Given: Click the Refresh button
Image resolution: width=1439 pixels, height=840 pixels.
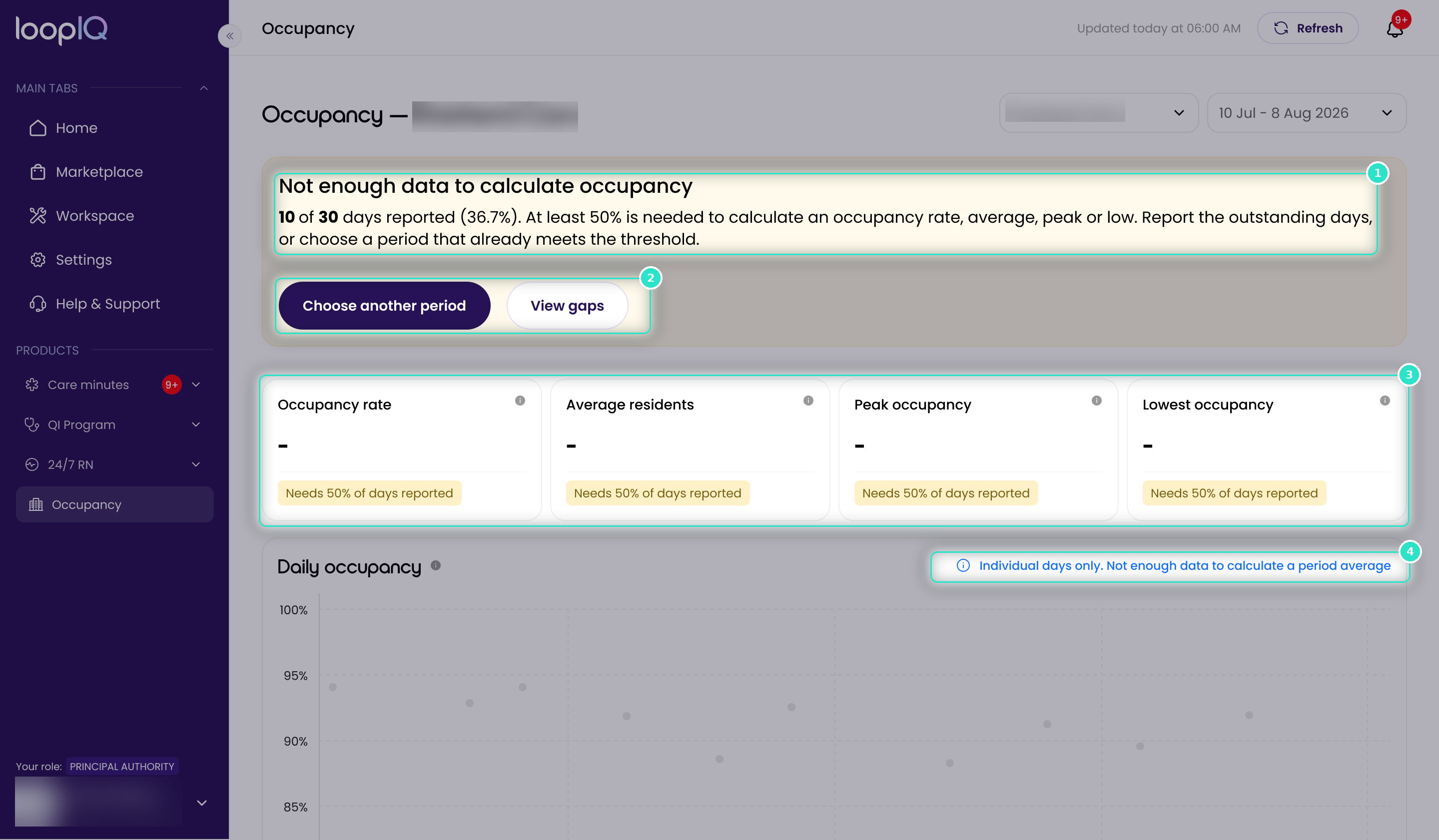Looking at the screenshot, I should click(1308, 28).
